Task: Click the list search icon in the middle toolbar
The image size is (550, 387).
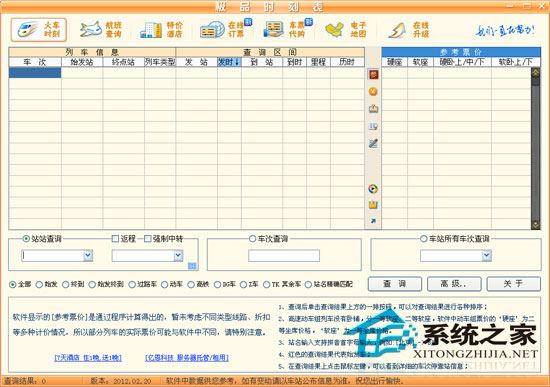Action: click(373, 126)
